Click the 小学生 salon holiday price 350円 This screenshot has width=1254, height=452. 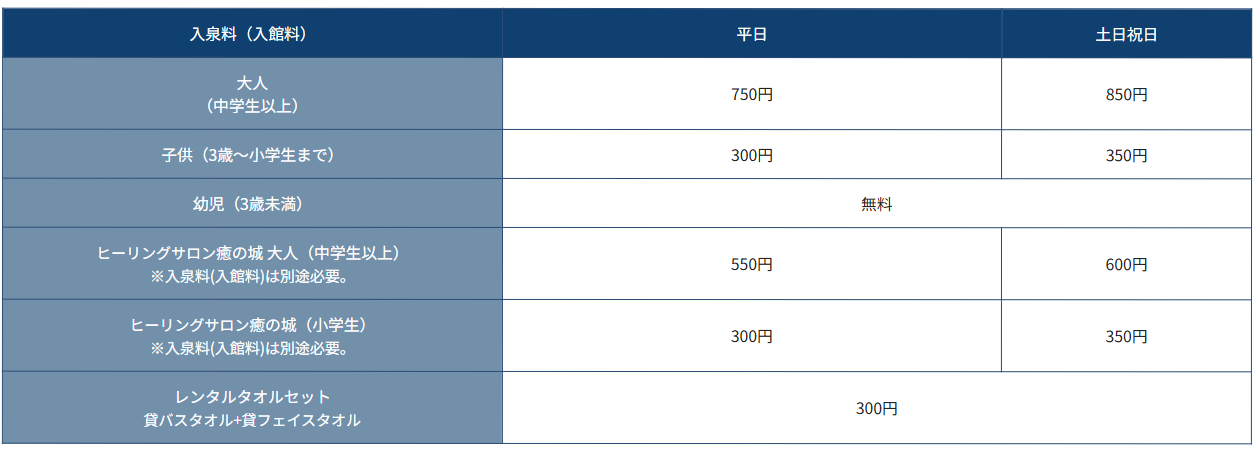pos(1126,337)
